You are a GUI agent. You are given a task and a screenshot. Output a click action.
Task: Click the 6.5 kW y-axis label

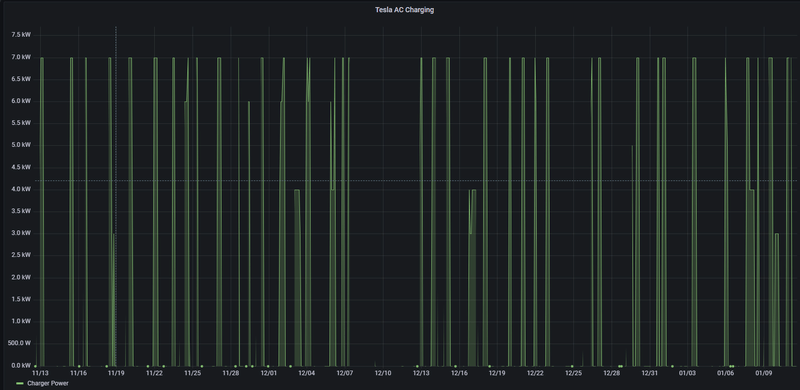(21, 79)
